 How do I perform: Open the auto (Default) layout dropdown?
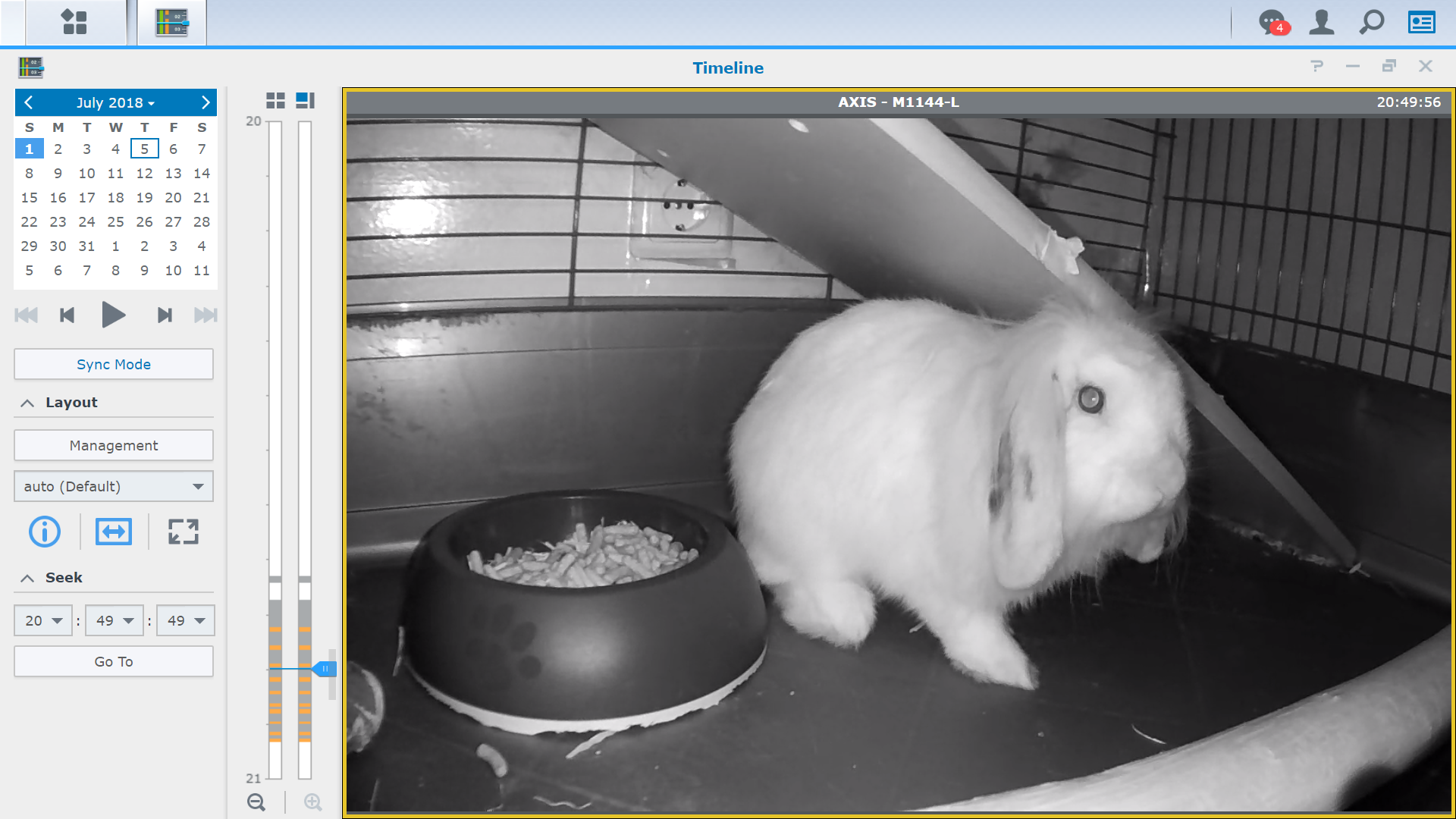114,486
